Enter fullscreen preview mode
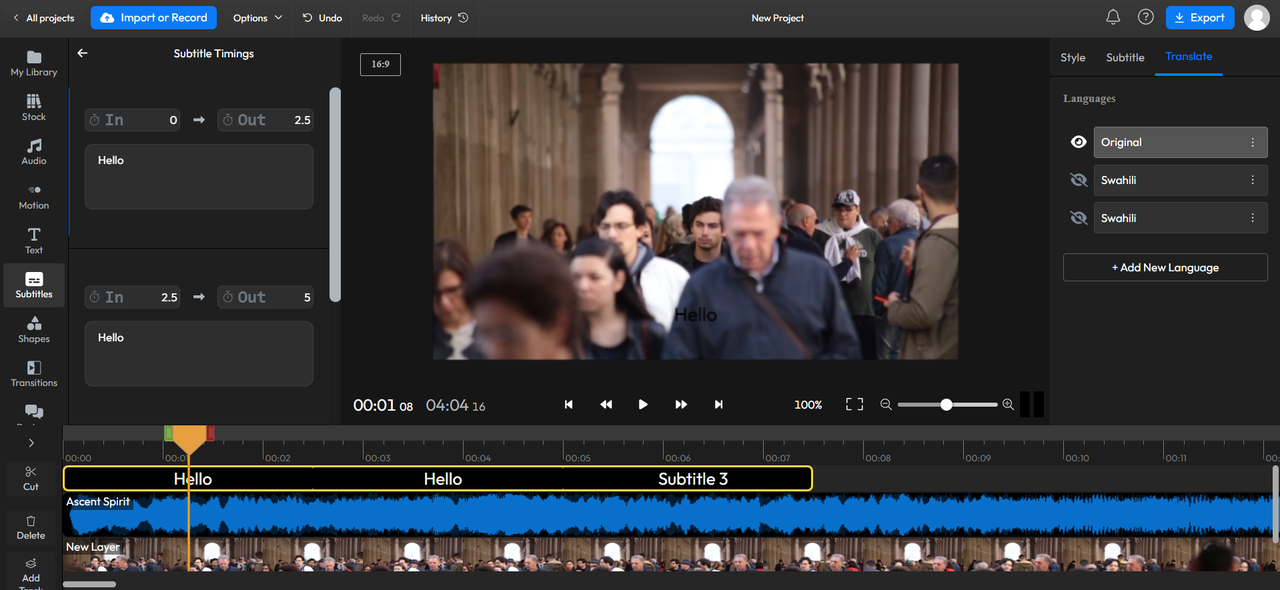Viewport: 1280px width, 590px height. point(854,404)
